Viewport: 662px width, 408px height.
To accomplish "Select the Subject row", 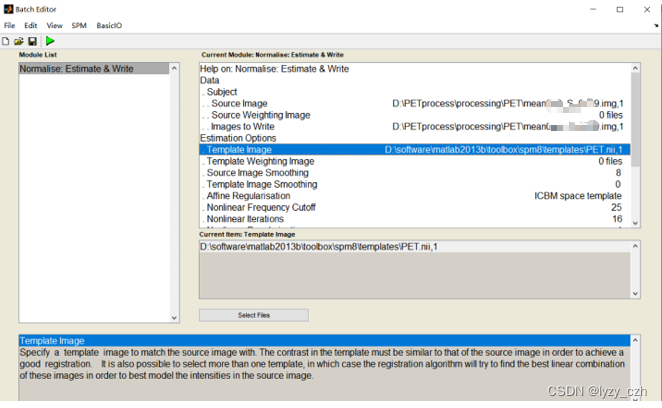I will point(415,92).
